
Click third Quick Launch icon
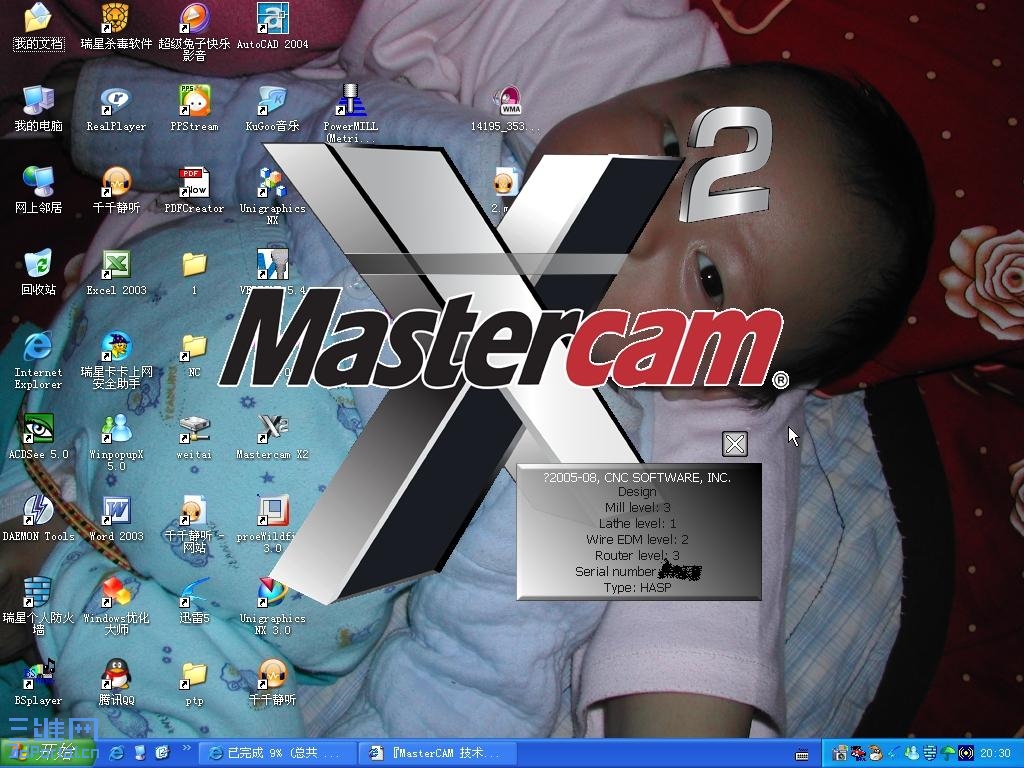(x=162, y=753)
